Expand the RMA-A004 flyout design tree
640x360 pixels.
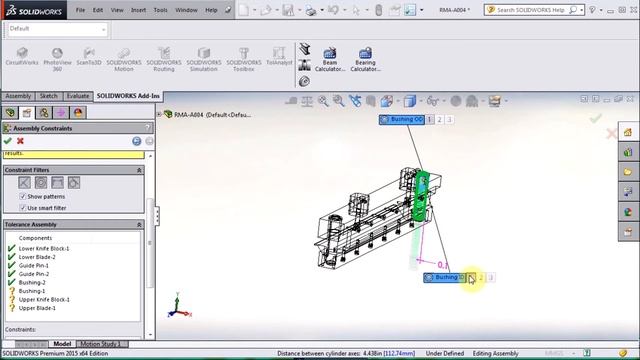[159, 115]
